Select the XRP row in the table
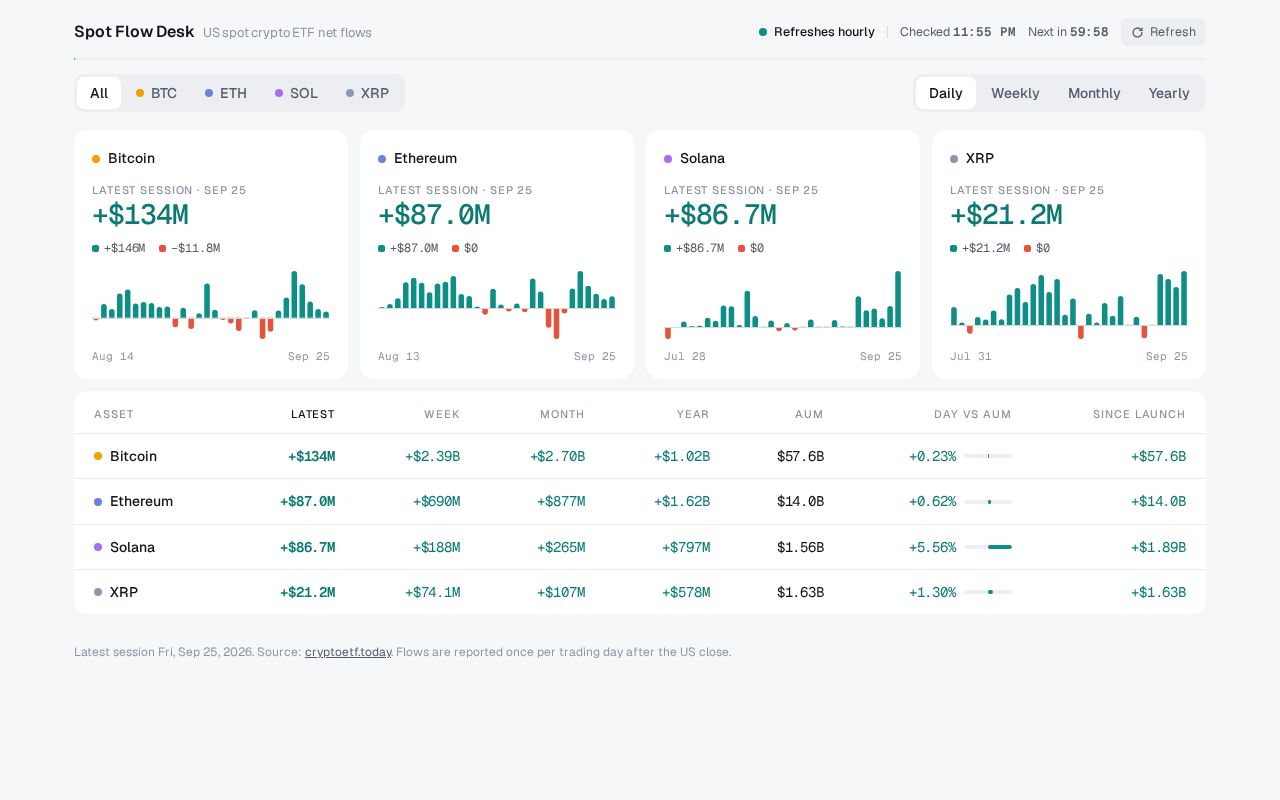Screen dimensions: 1280x800 (640, 592)
